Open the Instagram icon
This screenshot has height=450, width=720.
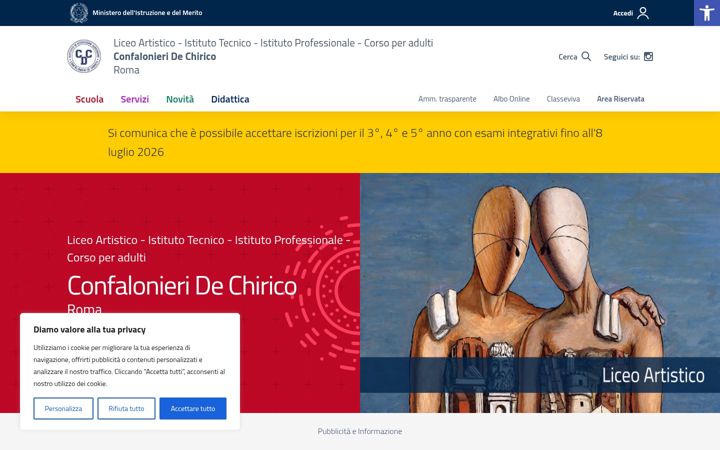(x=648, y=56)
